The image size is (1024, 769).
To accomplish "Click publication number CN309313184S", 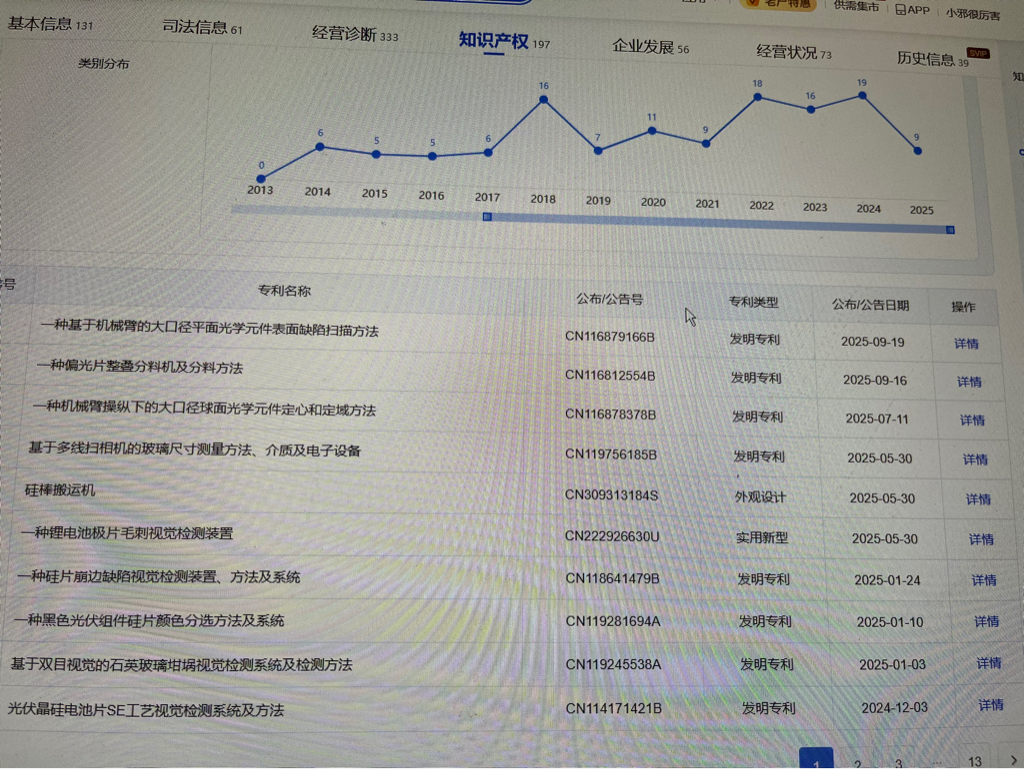I will click(611, 495).
